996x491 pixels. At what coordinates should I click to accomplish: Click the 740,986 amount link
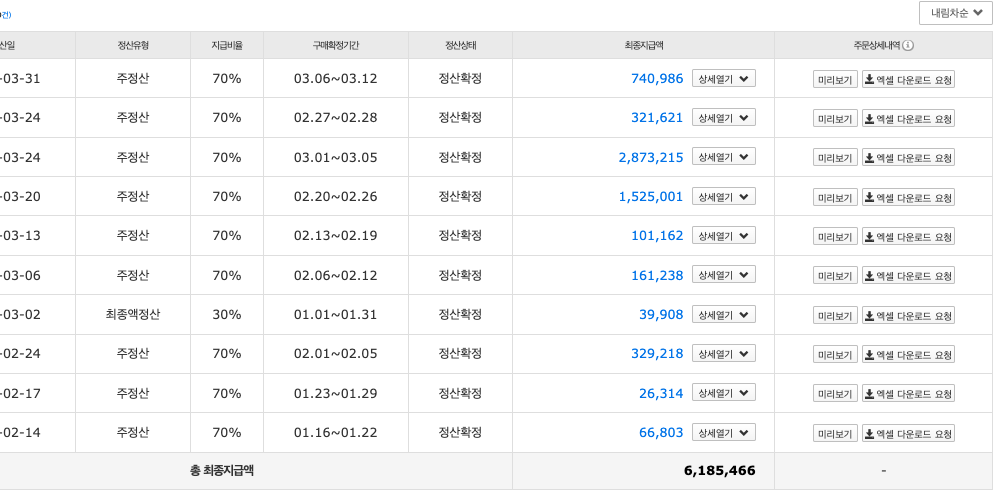(x=657, y=79)
